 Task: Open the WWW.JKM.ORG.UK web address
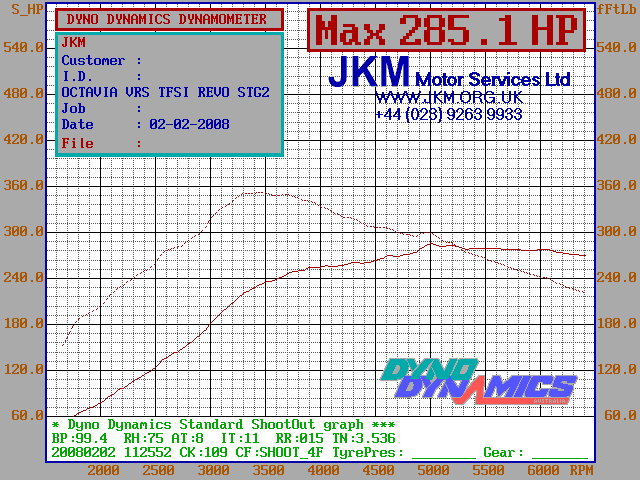(x=449, y=98)
